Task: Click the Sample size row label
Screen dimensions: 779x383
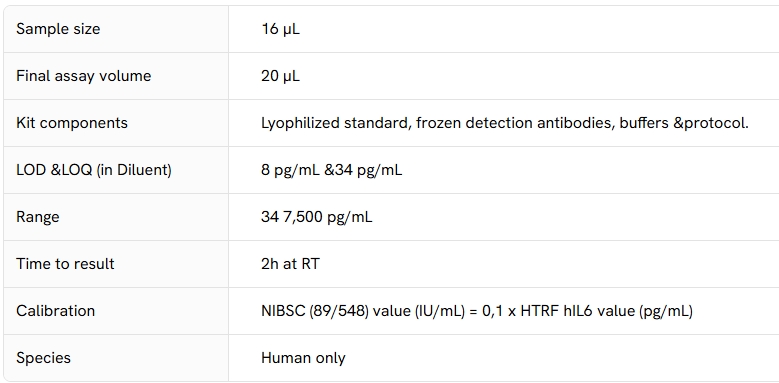Action: tap(58, 29)
